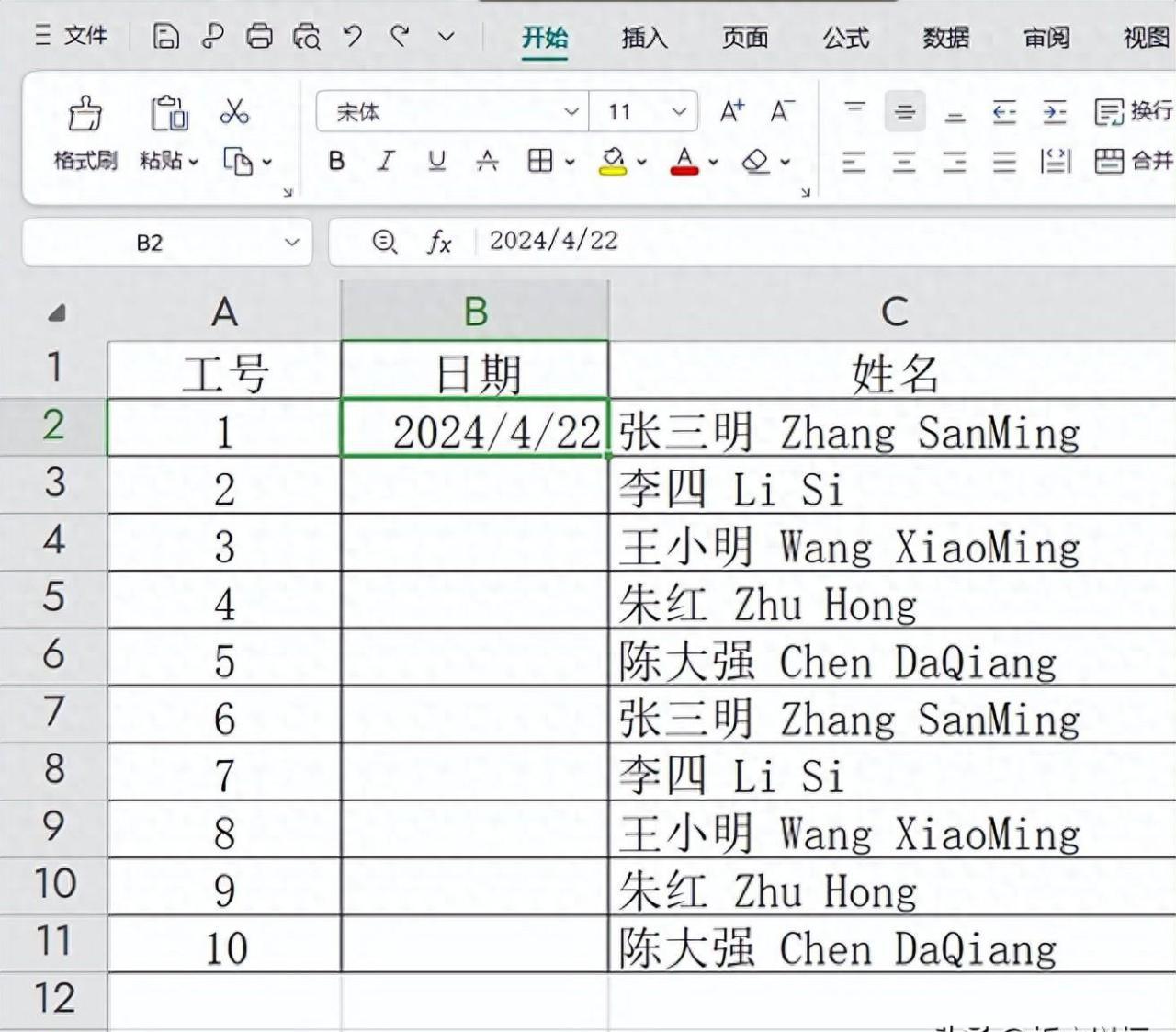Expand the fill color dropdown arrow
The width and height of the screenshot is (1176, 1032).
641,162
